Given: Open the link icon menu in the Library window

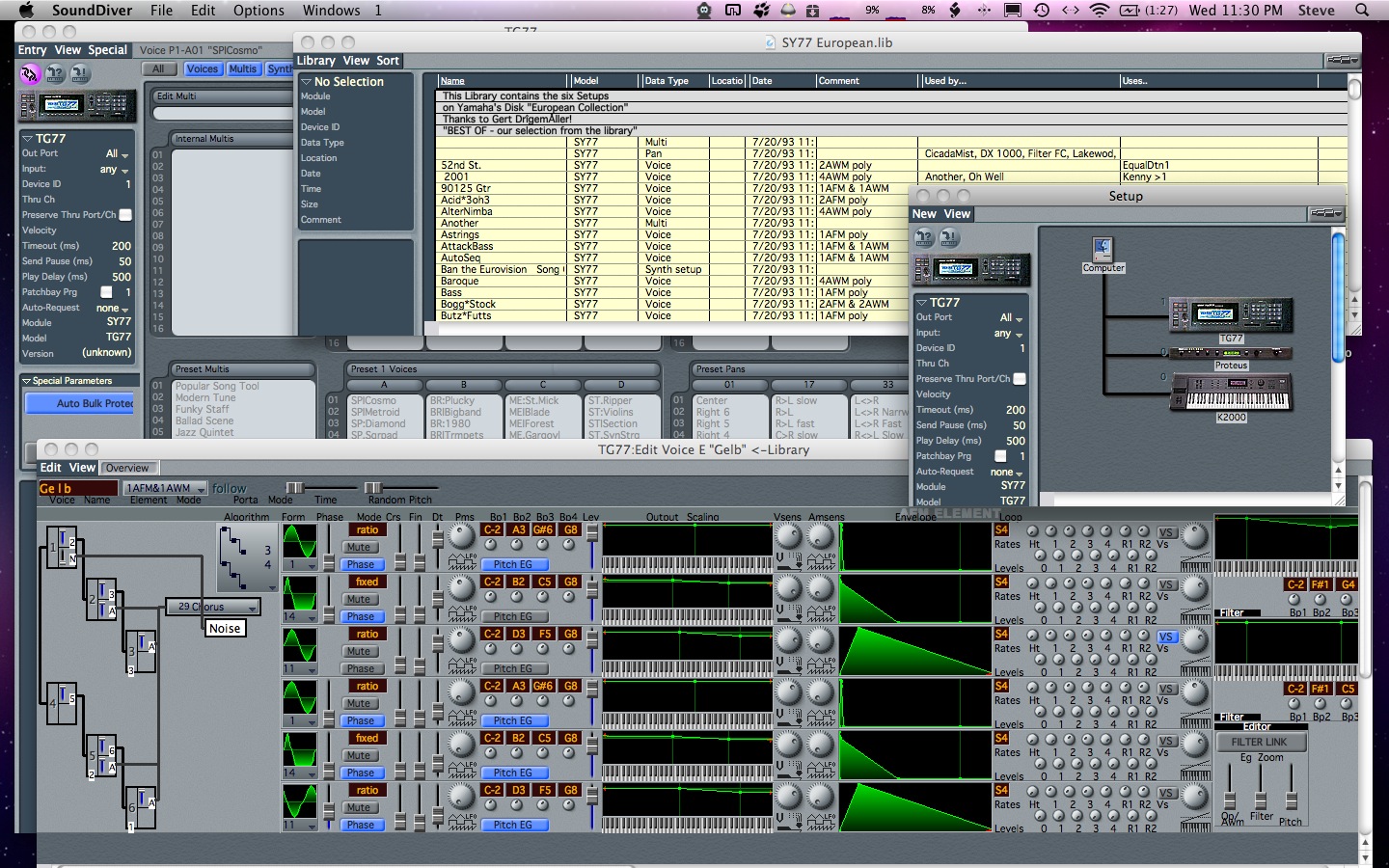Looking at the screenshot, I should [x=1343, y=60].
